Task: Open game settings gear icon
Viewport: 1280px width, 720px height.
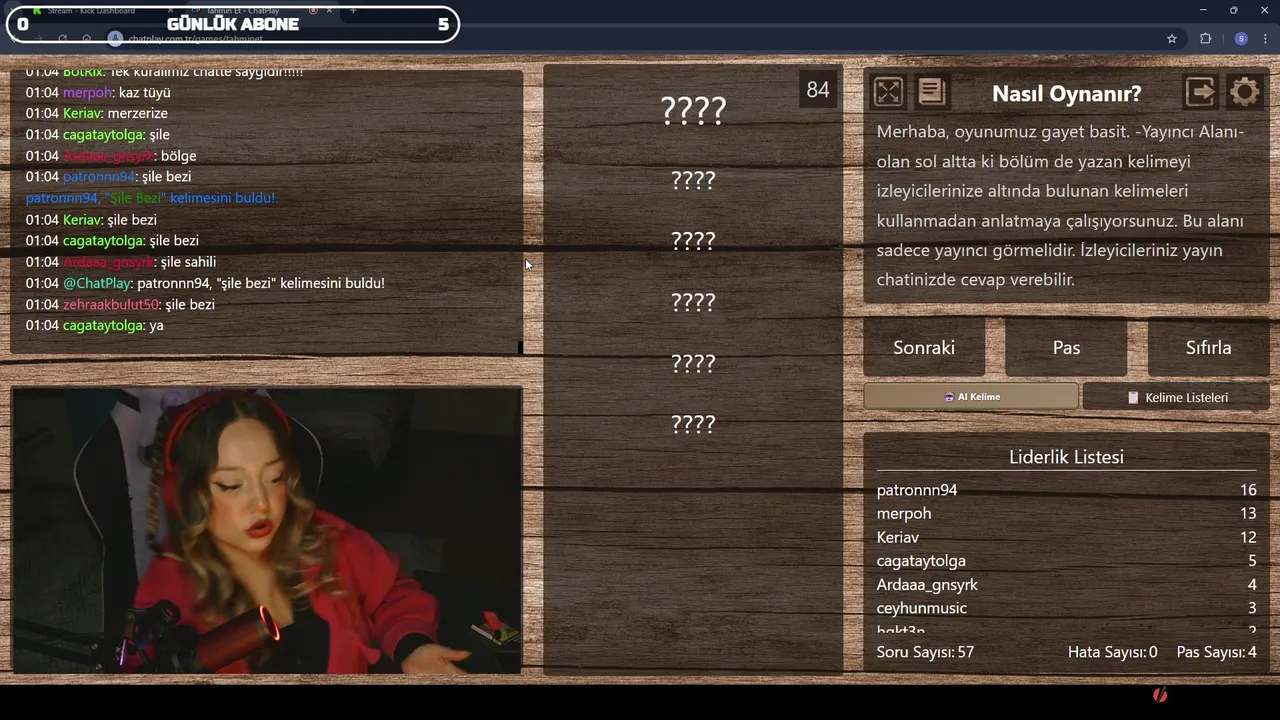Action: pos(1244,92)
